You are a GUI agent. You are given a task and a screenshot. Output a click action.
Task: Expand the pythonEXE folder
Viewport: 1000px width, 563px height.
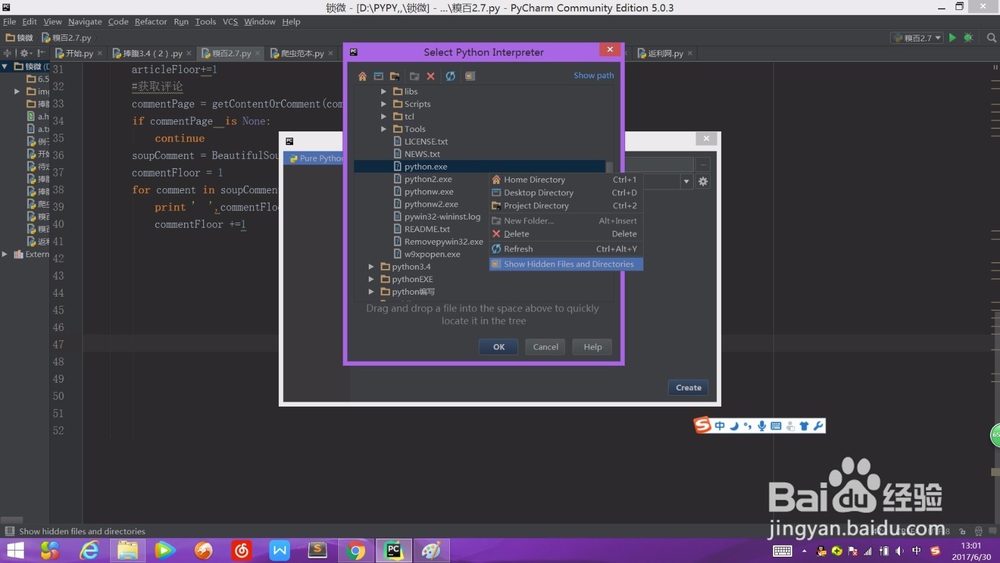click(371, 279)
